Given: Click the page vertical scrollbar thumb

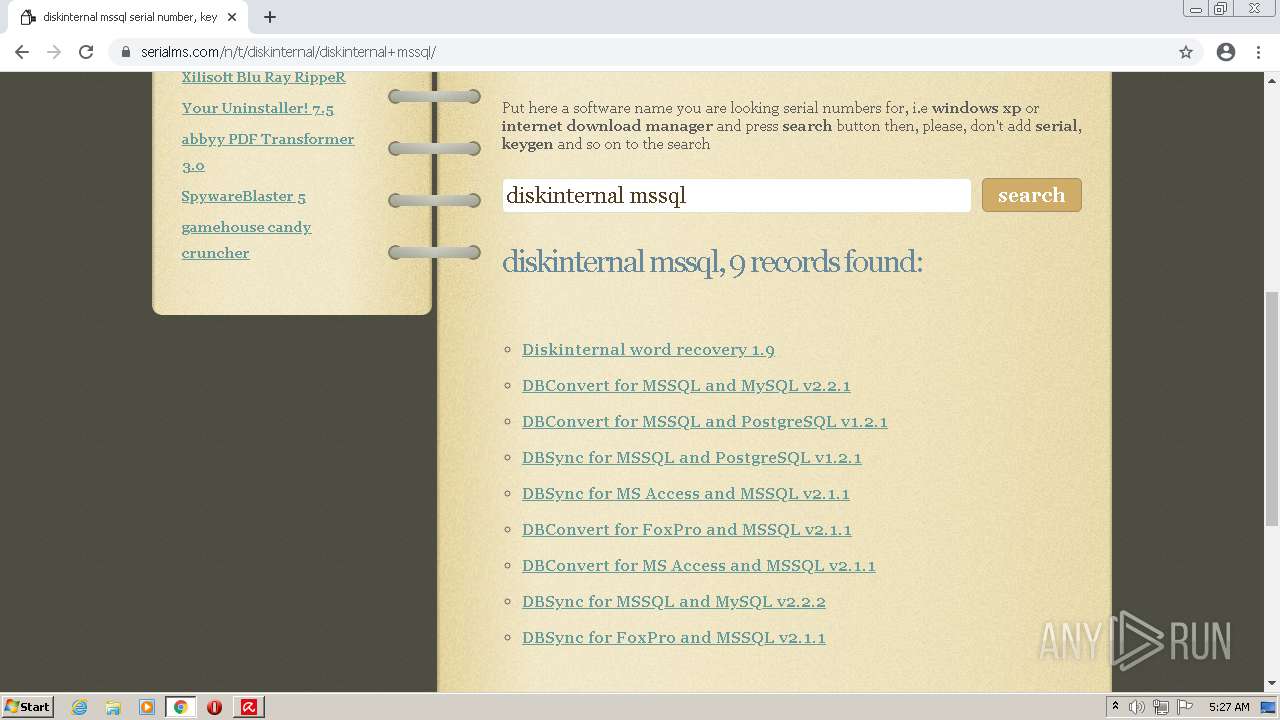Looking at the screenshot, I should tap(1272, 408).
